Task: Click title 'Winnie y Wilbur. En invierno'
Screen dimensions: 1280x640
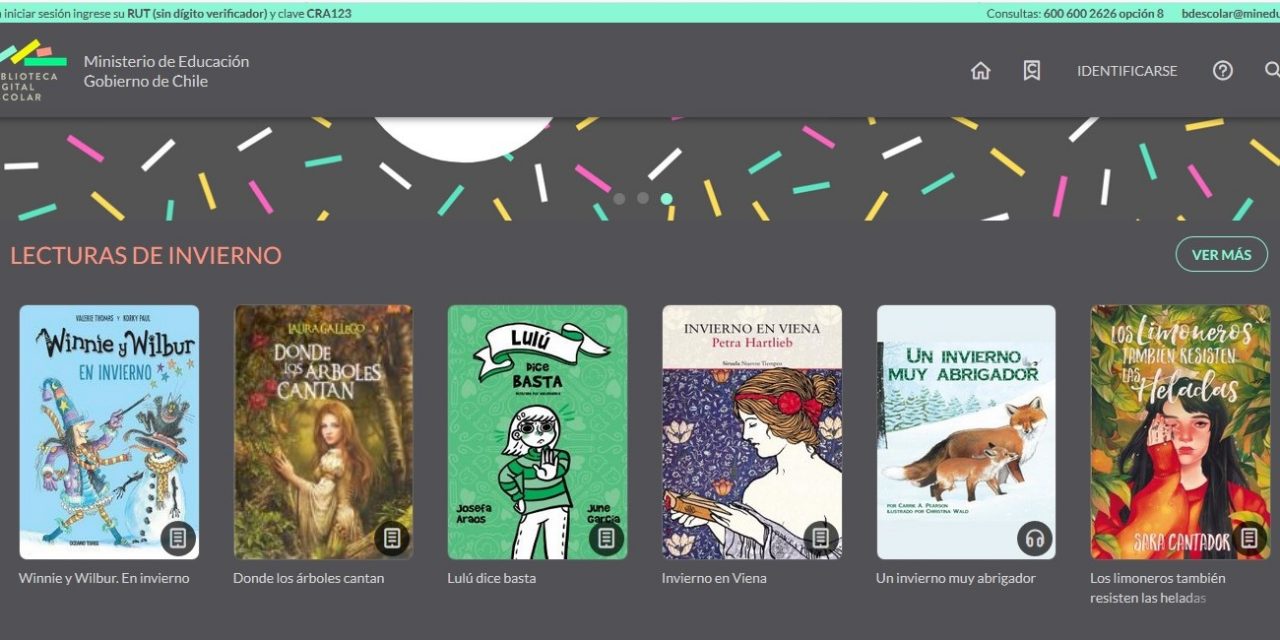Action: coord(104,578)
